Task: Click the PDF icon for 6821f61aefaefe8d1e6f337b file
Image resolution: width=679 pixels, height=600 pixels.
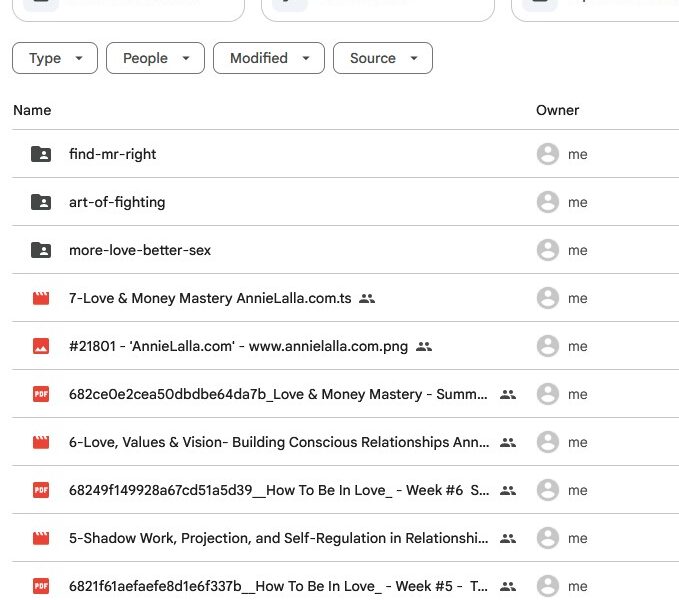Action: [x=41, y=586]
